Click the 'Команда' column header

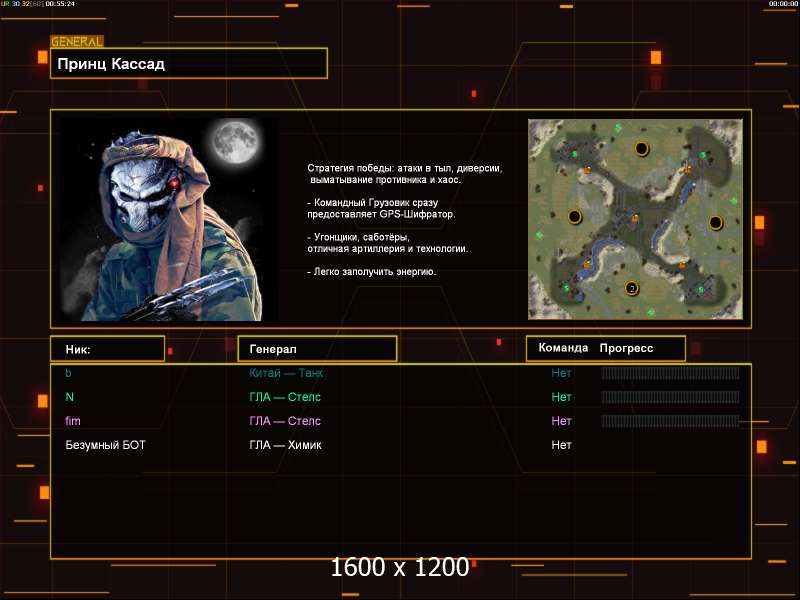(563, 348)
